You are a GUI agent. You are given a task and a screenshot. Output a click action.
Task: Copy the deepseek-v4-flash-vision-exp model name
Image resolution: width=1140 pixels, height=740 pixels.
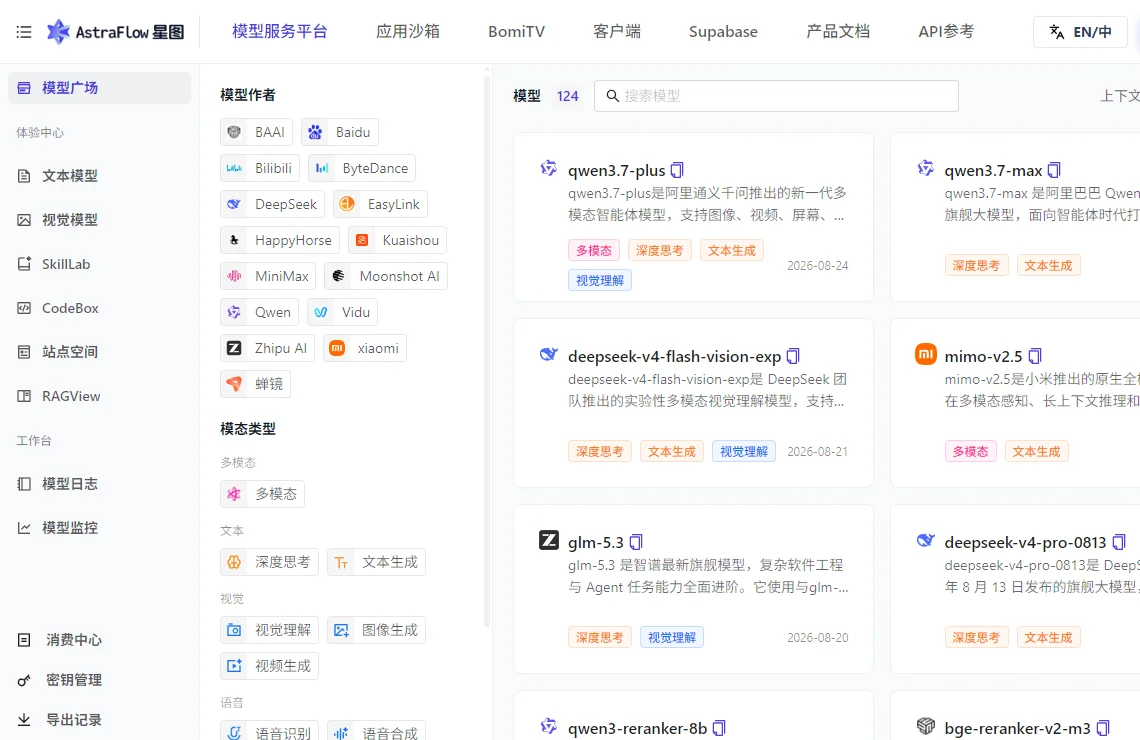coord(793,356)
